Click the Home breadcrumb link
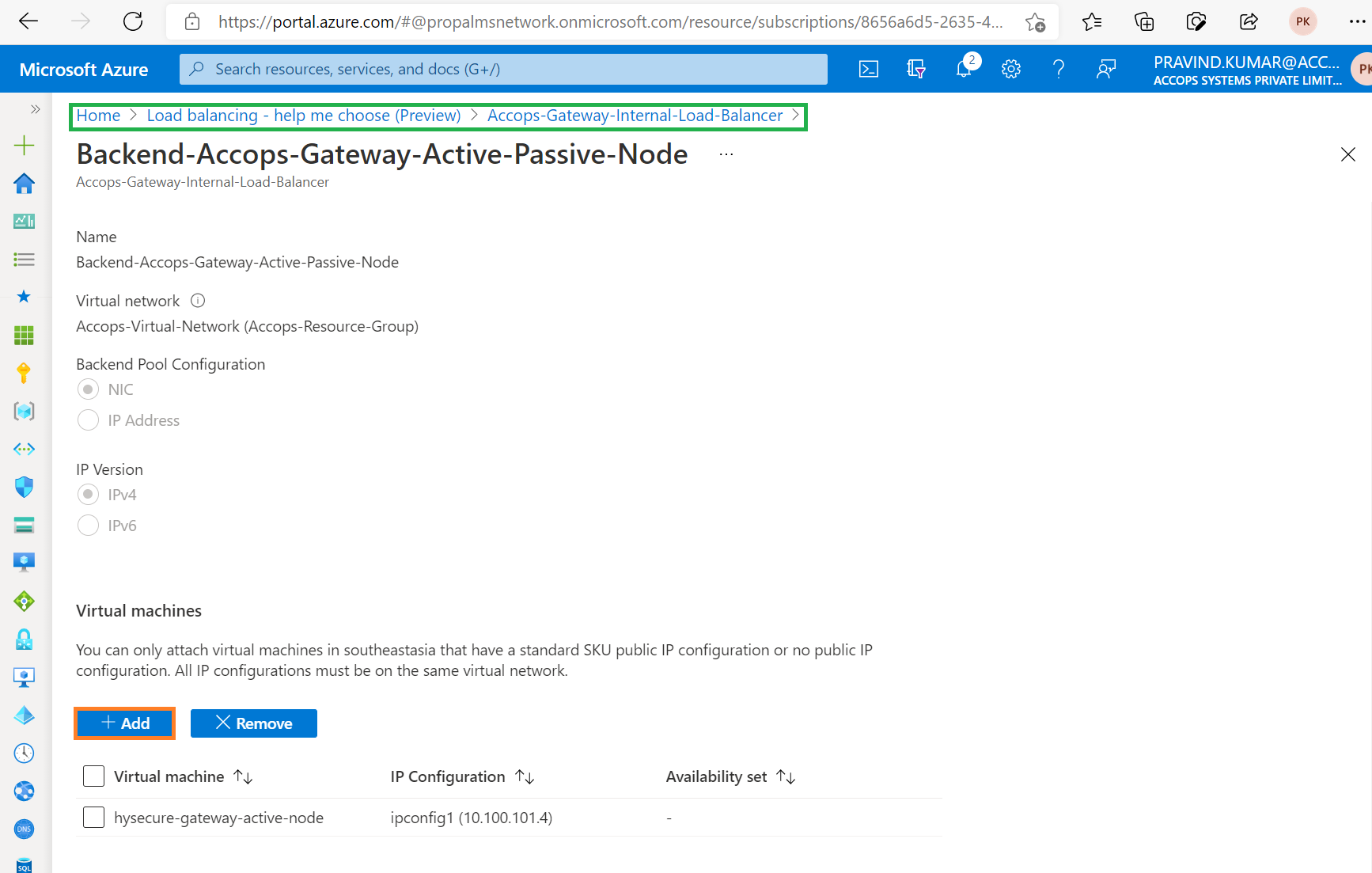This screenshot has width=1372, height=873. click(98, 116)
